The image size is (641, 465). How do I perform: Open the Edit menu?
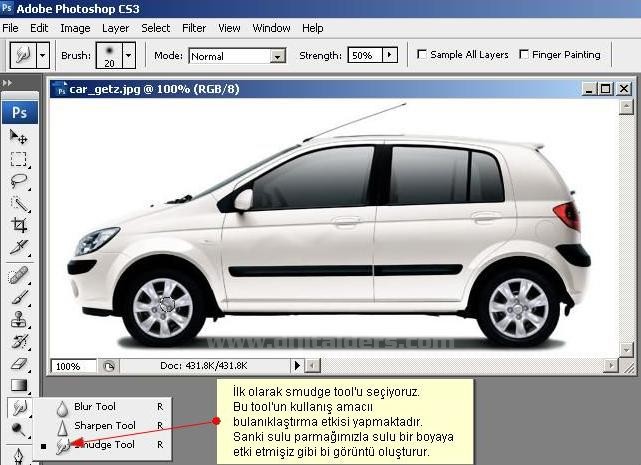(x=39, y=28)
